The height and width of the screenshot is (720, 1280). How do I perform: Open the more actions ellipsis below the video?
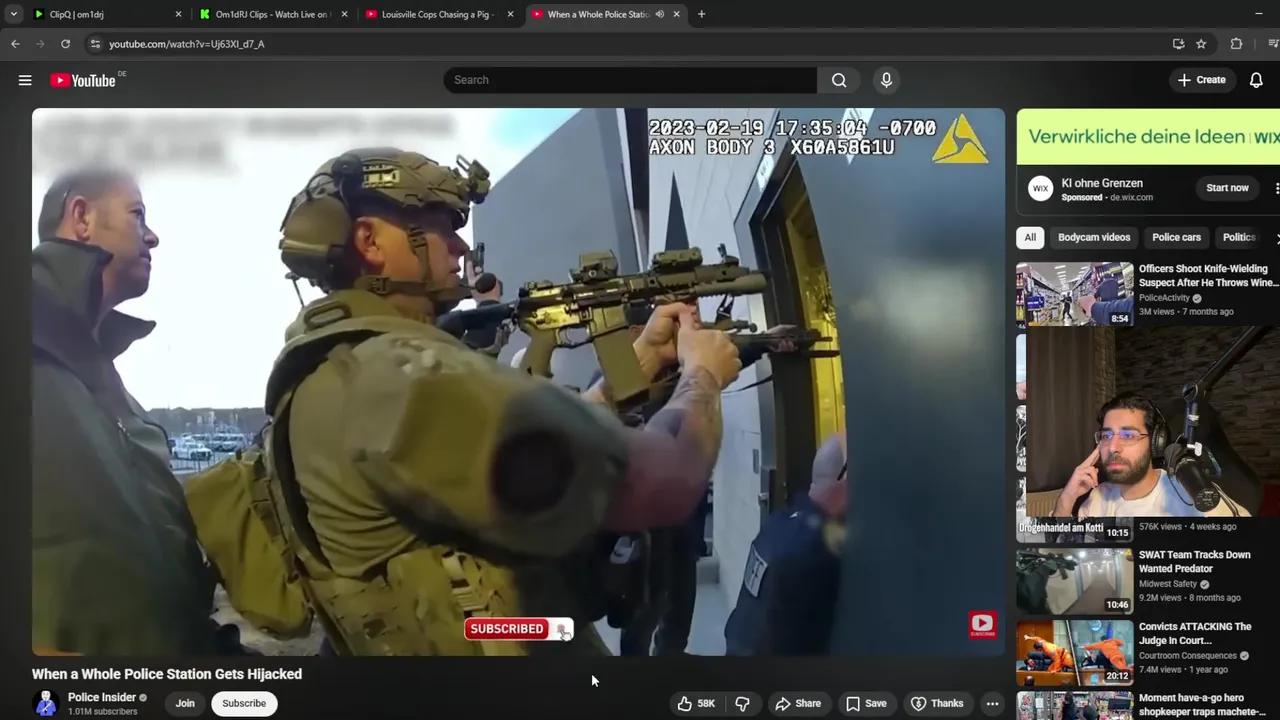(992, 703)
